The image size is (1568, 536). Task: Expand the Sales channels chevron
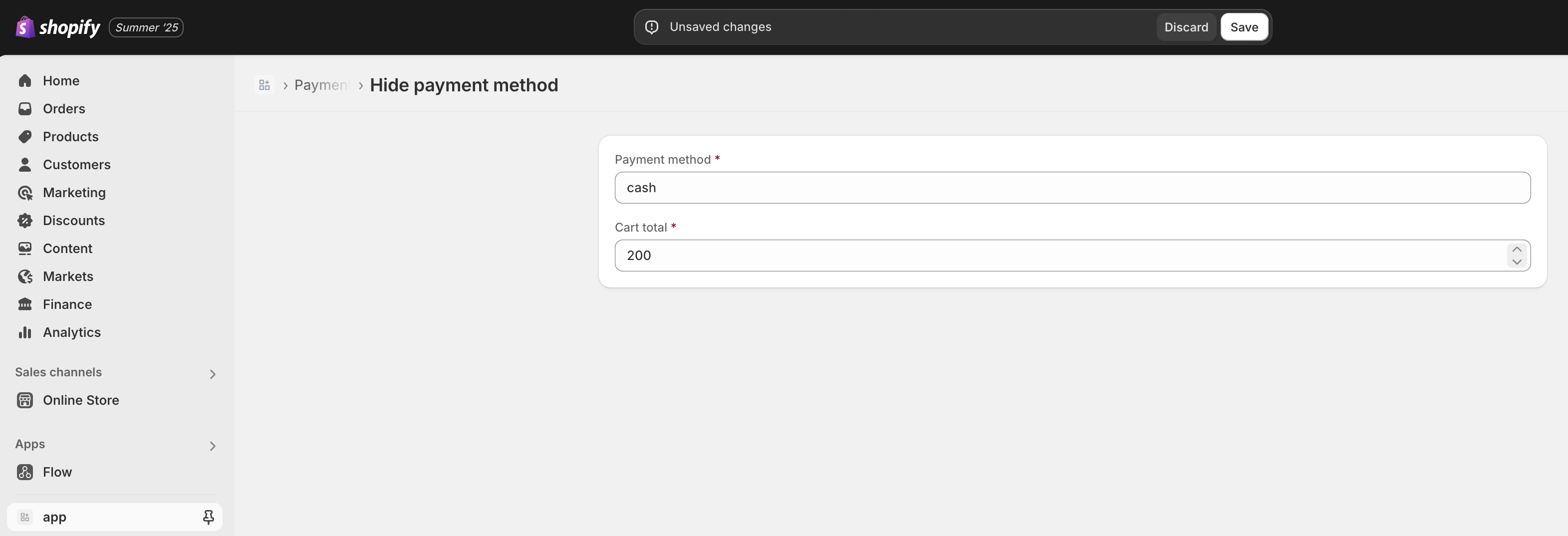(213, 374)
